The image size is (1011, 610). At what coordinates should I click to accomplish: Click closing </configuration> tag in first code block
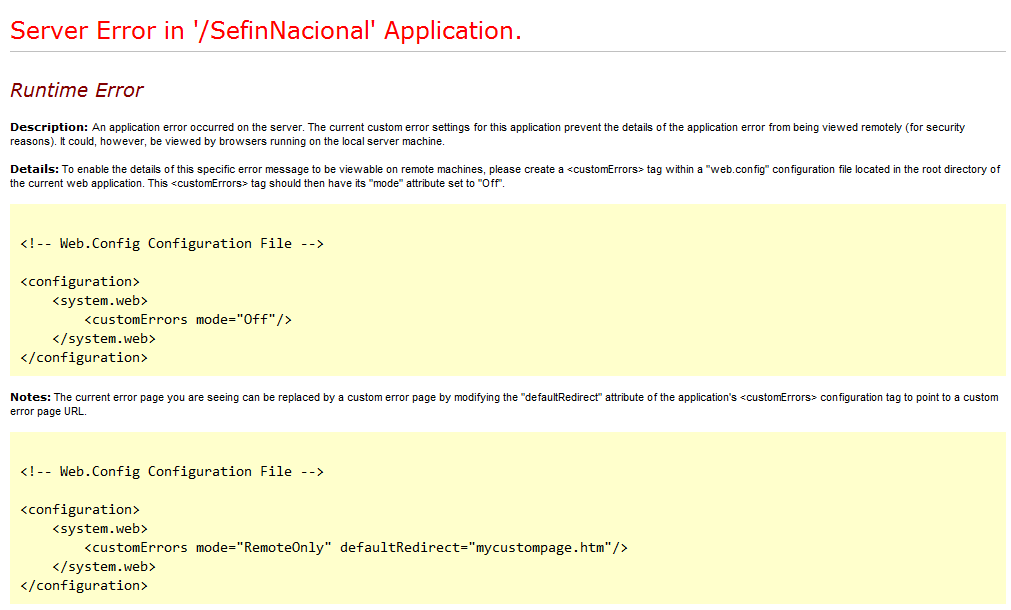click(x=84, y=357)
